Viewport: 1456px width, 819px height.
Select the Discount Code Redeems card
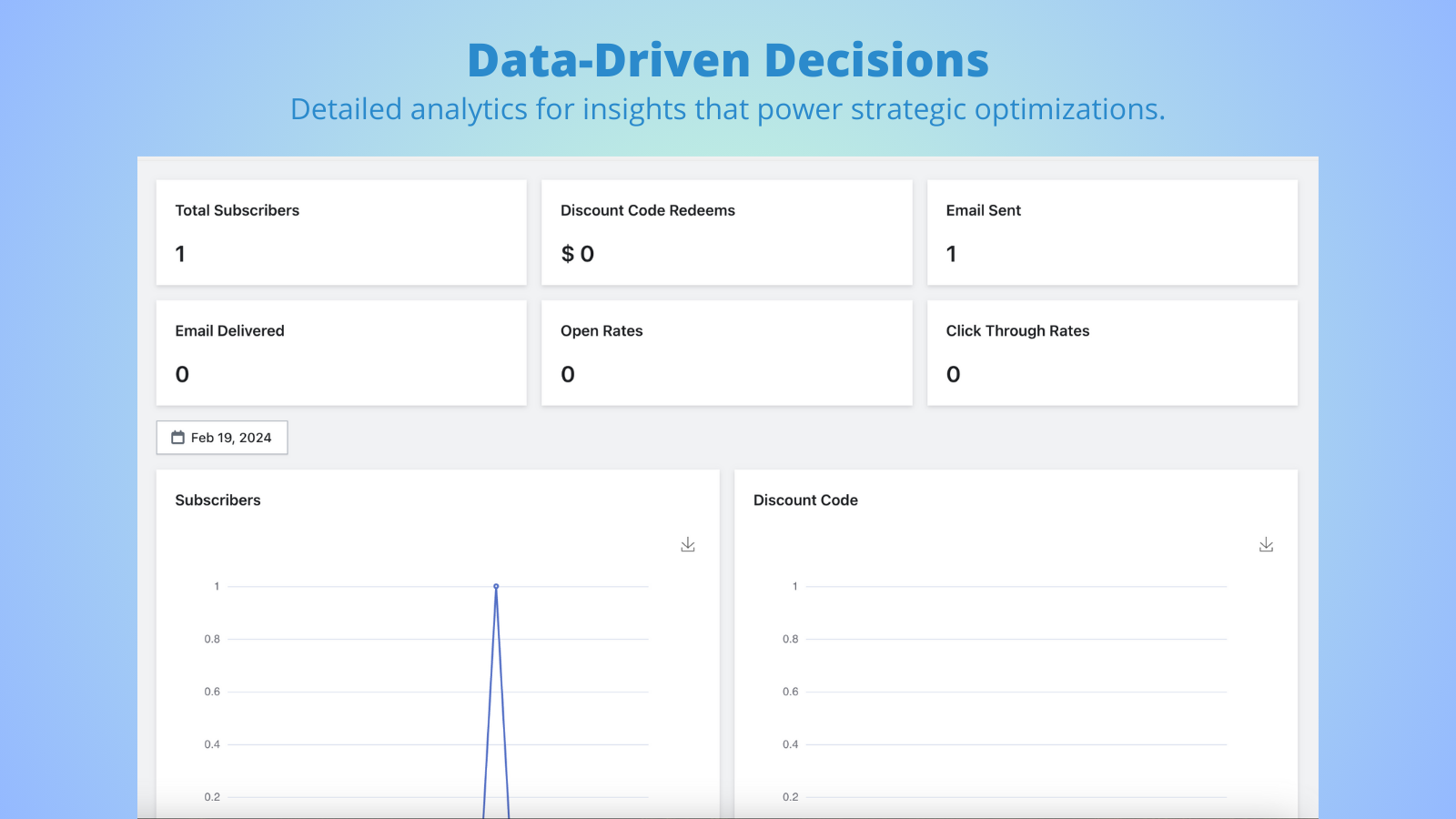point(727,232)
